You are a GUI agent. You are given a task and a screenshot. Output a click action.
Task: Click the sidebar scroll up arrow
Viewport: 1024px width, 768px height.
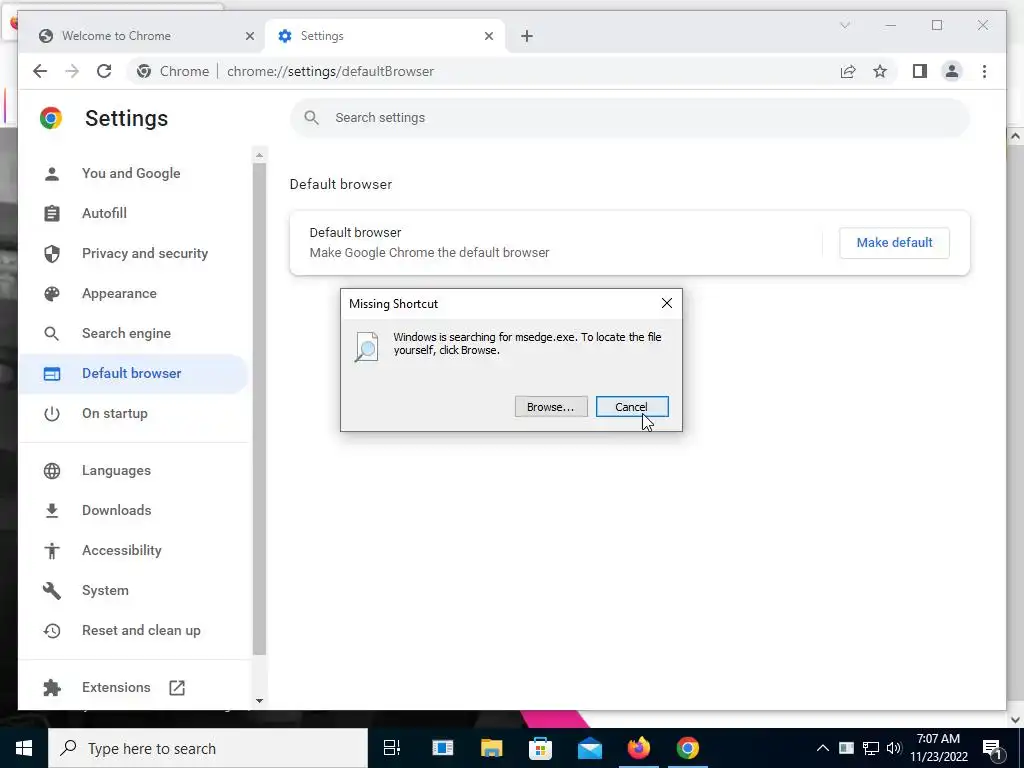(259, 155)
